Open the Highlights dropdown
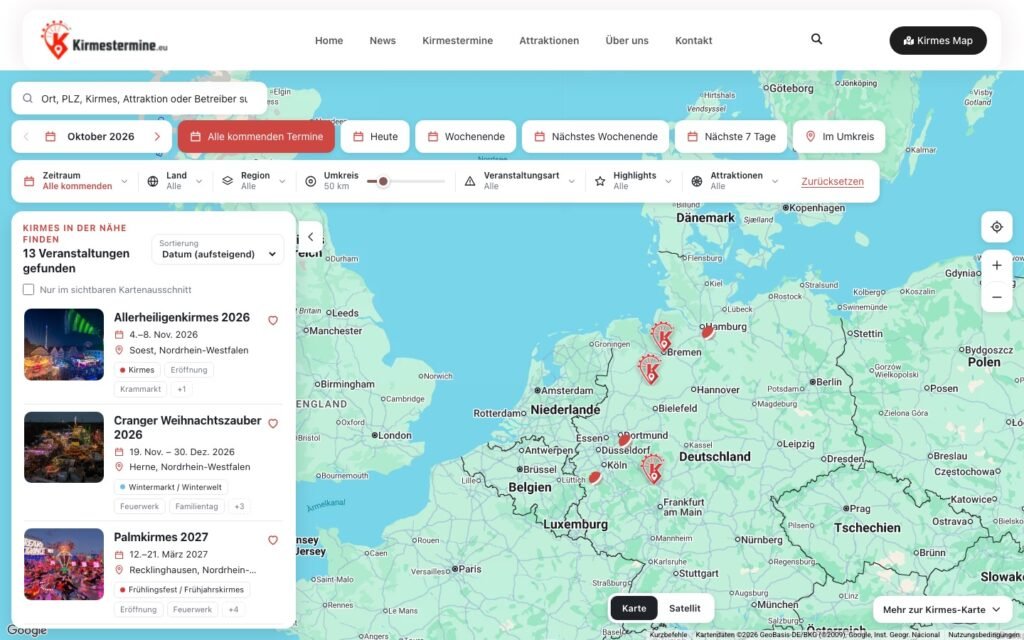This screenshot has width=1024, height=640. [x=633, y=181]
